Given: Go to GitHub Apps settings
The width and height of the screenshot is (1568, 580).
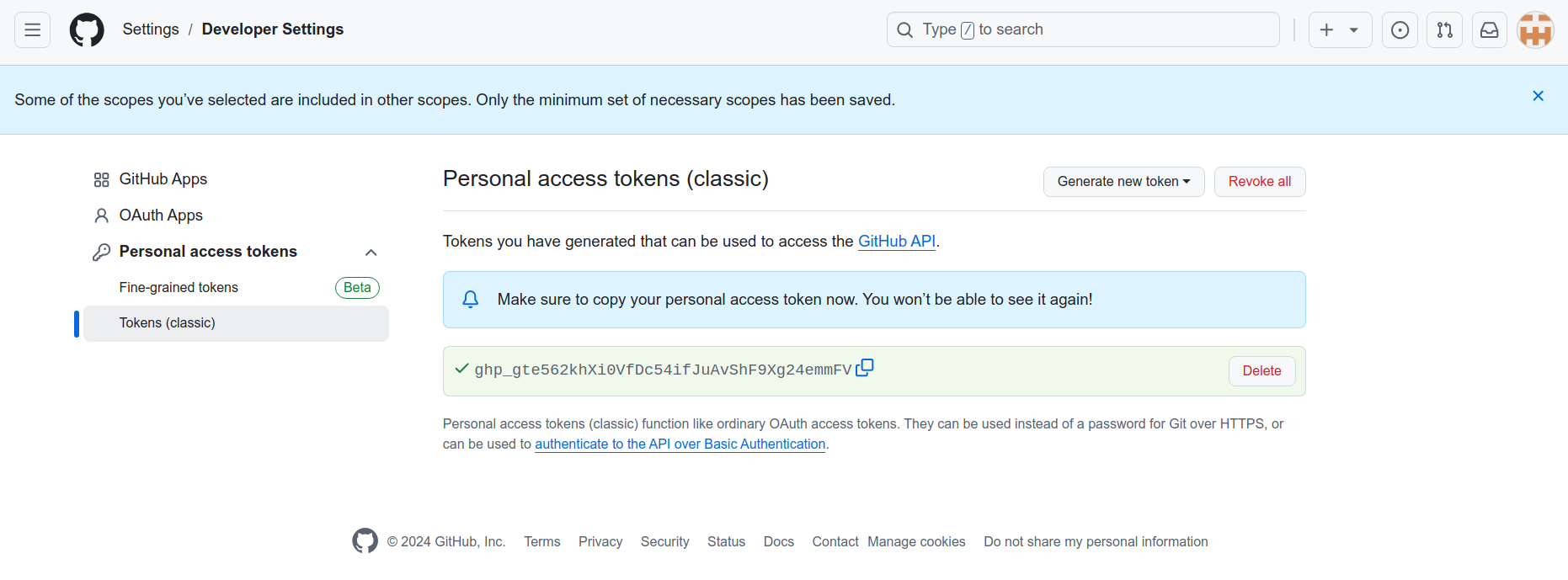Looking at the screenshot, I should pyautogui.click(x=163, y=179).
